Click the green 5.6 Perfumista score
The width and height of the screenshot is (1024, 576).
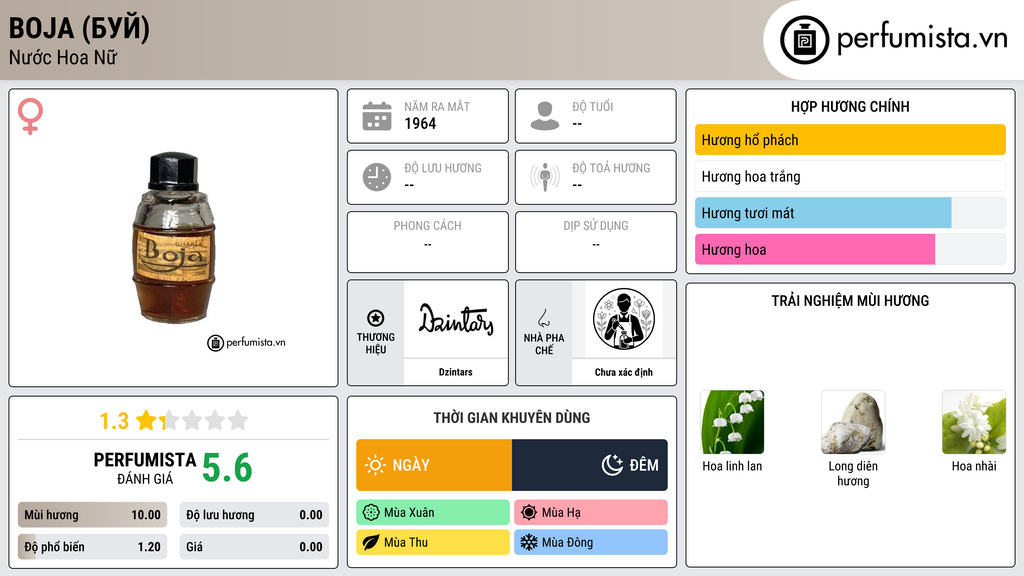pos(227,468)
